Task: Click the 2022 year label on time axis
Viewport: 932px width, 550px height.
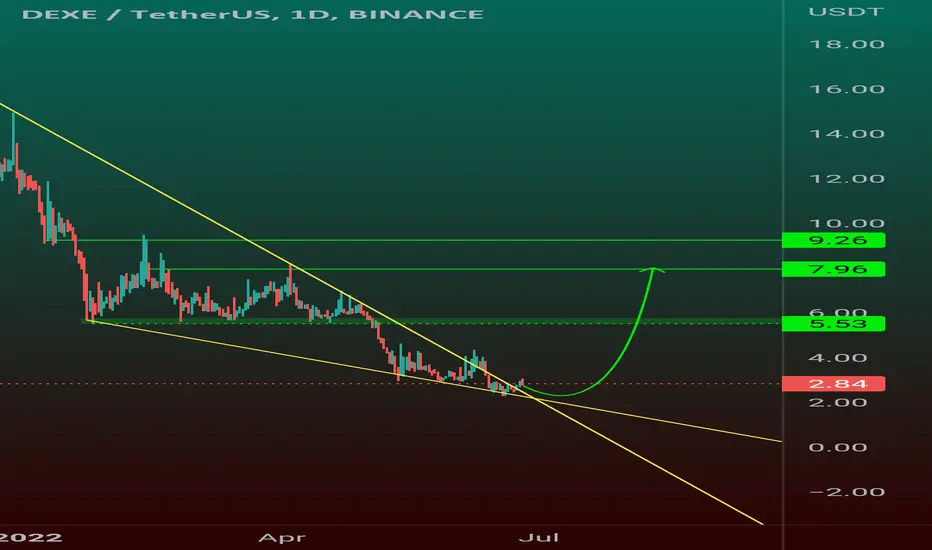Action: pyautogui.click(x=31, y=538)
